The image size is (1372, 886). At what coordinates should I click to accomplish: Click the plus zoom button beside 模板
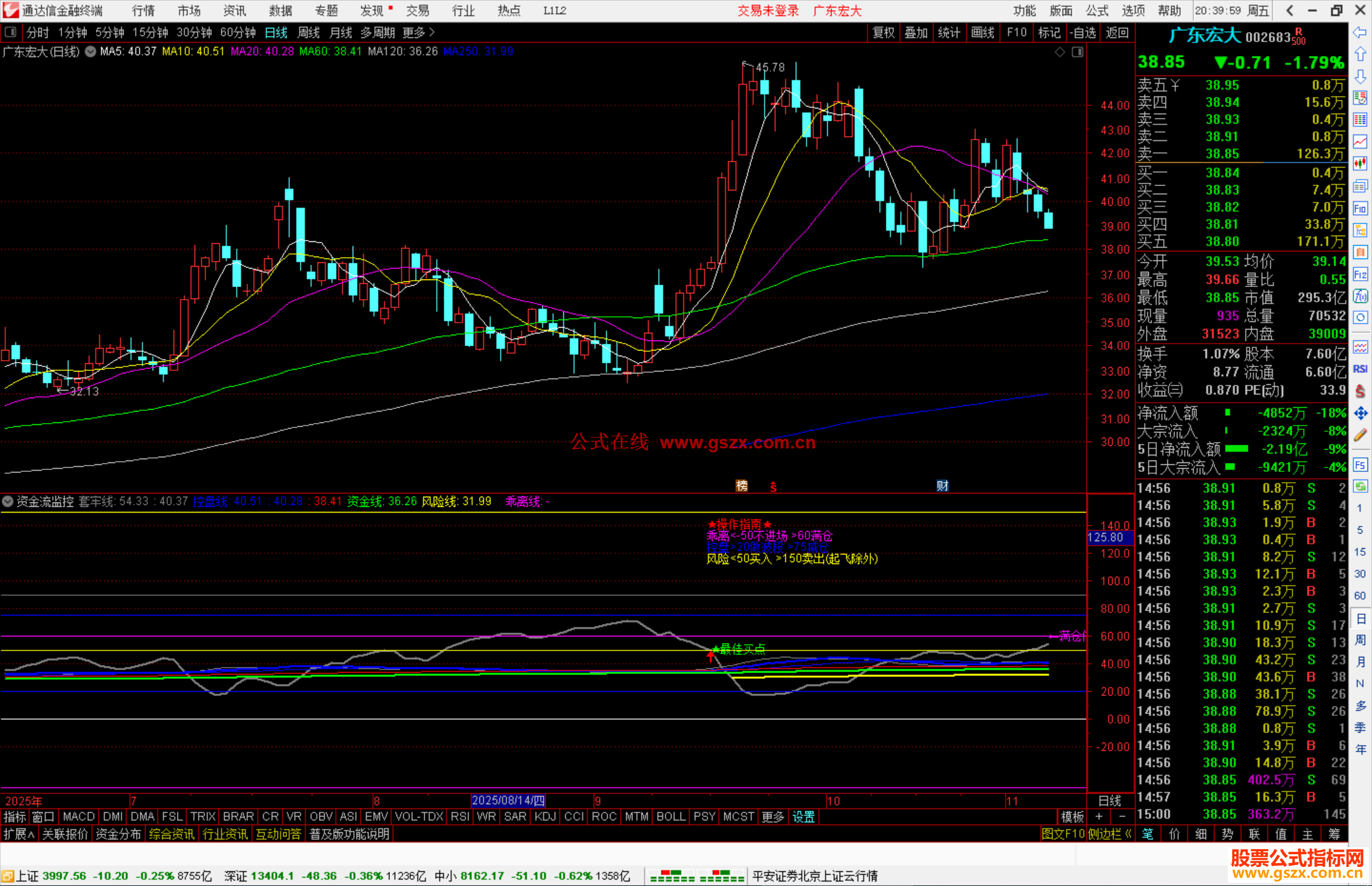pyautogui.click(x=1099, y=817)
